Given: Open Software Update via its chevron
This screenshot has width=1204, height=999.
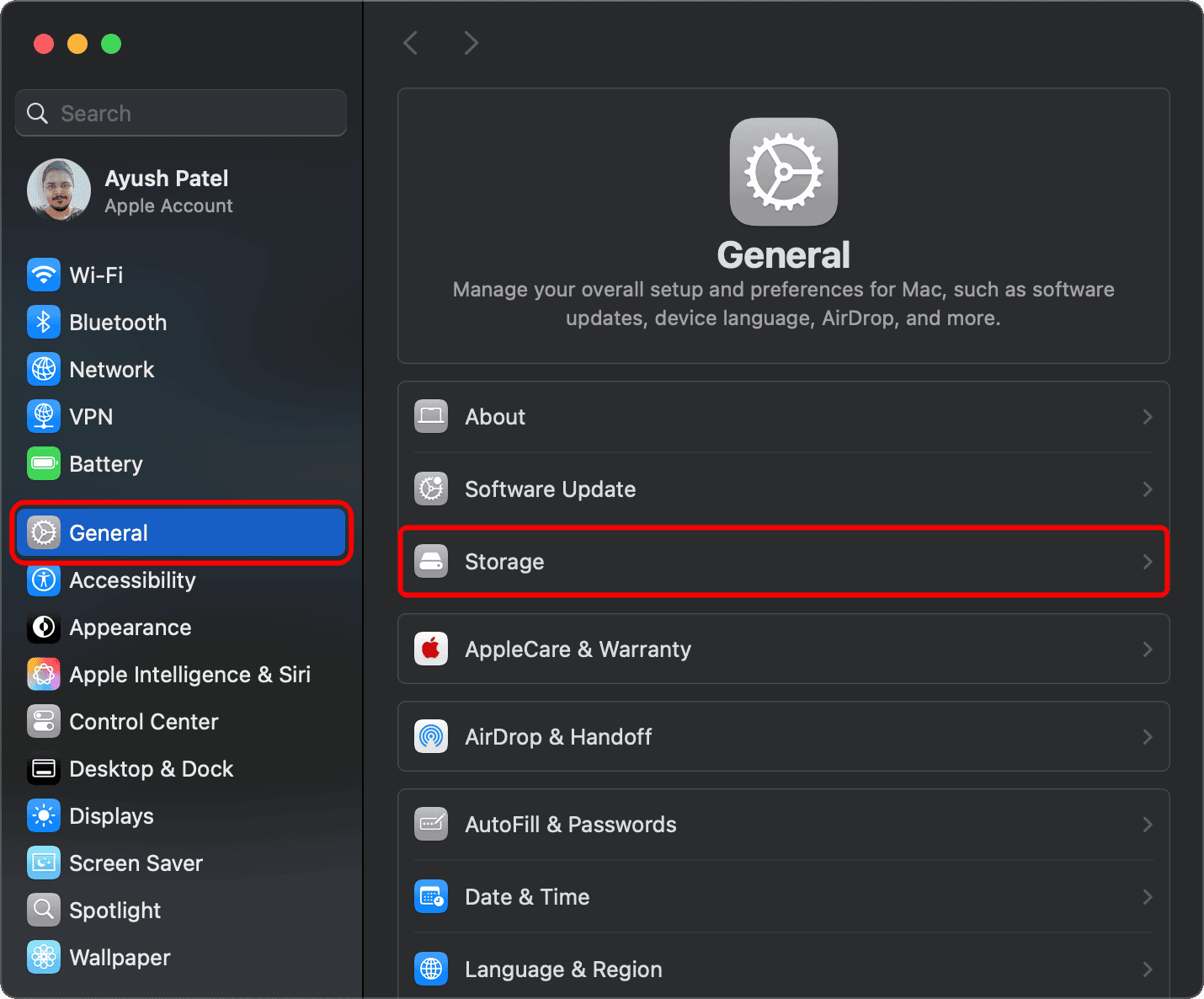Looking at the screenshot, I should click(1147, 489).
